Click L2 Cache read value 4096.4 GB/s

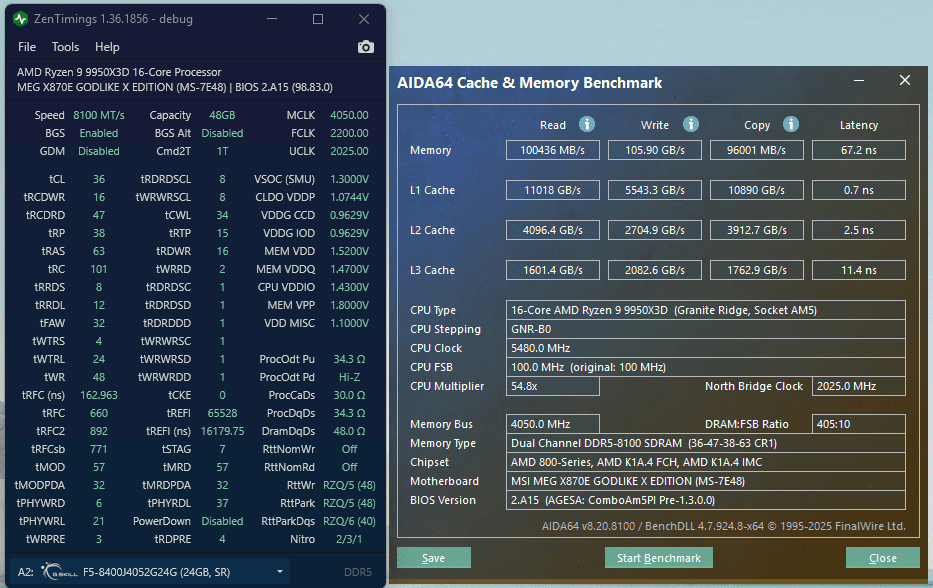point(553,230)
